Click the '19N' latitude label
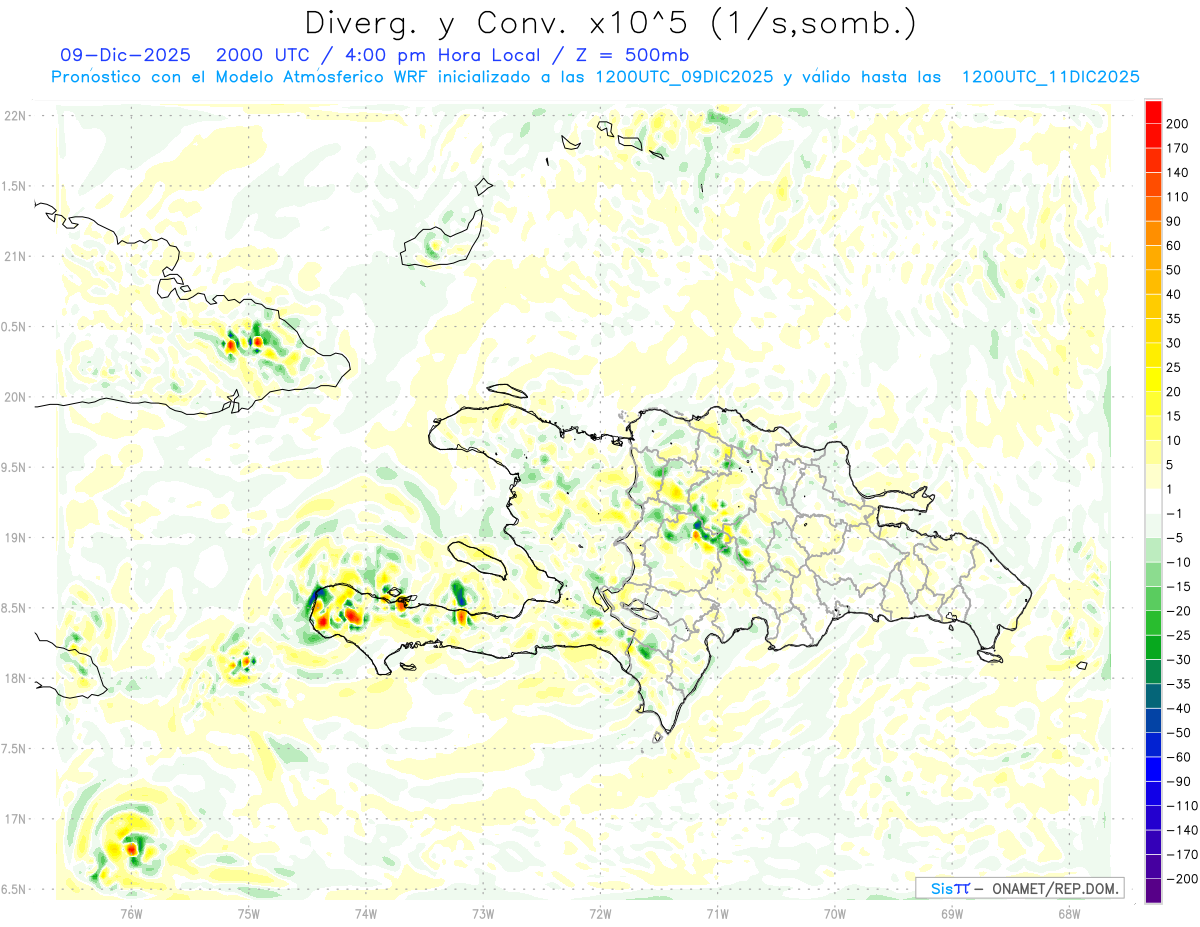The image size is (1200, 927). pos(15,538)
